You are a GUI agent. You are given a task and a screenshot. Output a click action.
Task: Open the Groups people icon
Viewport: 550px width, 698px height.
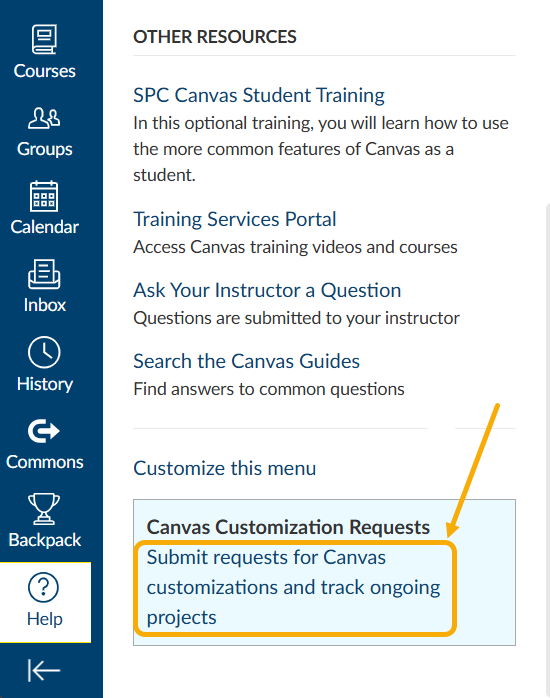pyautogui.click(x=44, y=118)
